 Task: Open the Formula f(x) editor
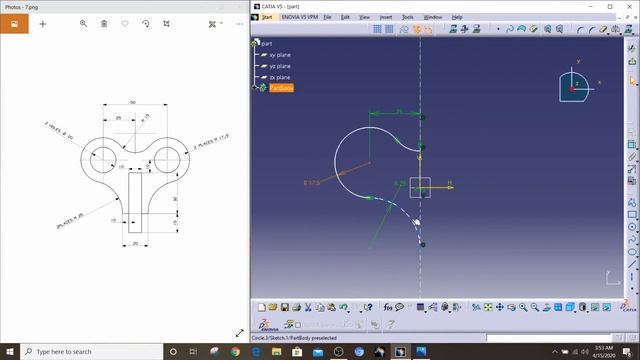click(387, 307)
